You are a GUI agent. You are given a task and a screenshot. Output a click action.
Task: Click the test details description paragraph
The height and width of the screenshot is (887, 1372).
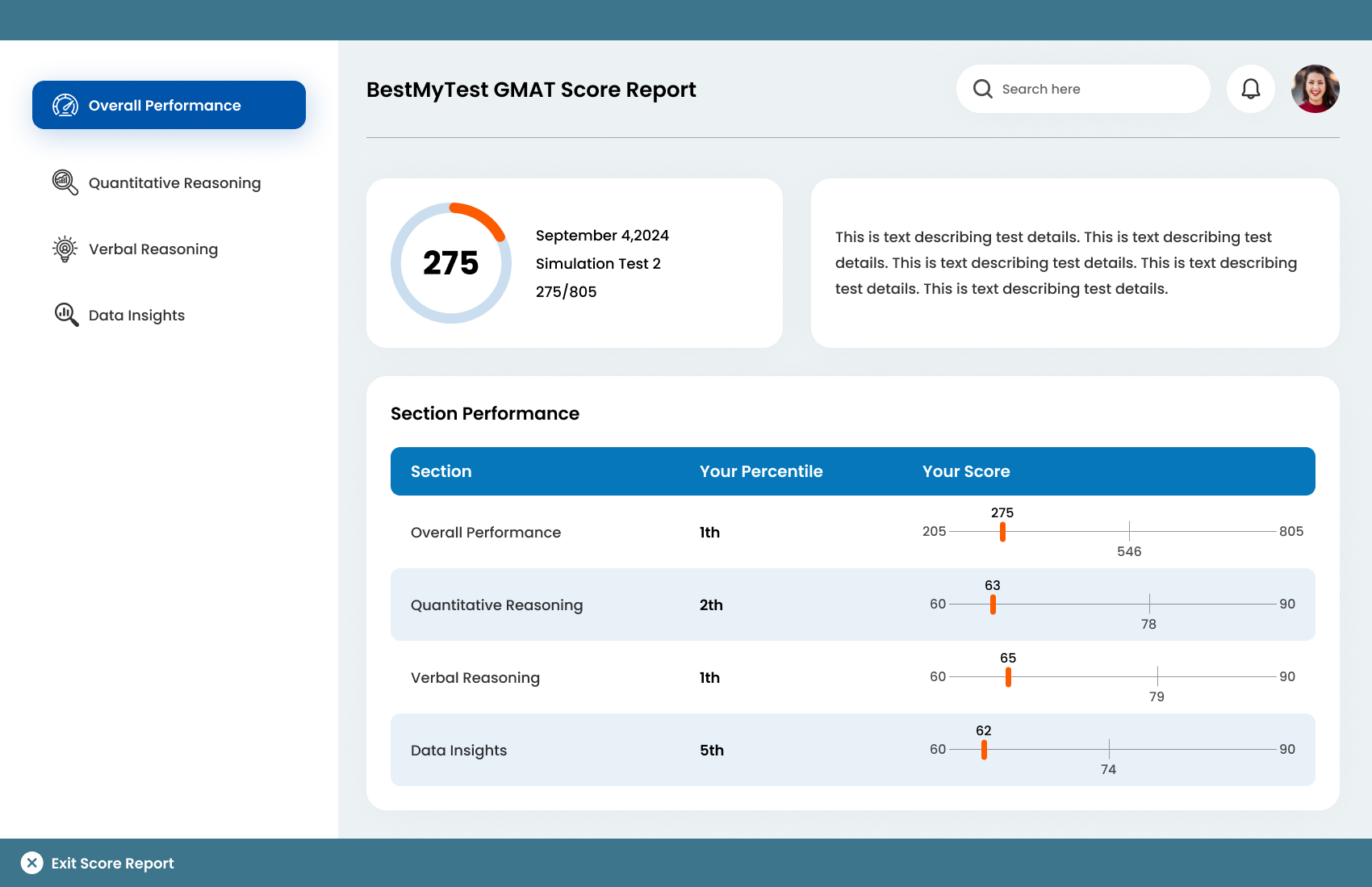1066,262
